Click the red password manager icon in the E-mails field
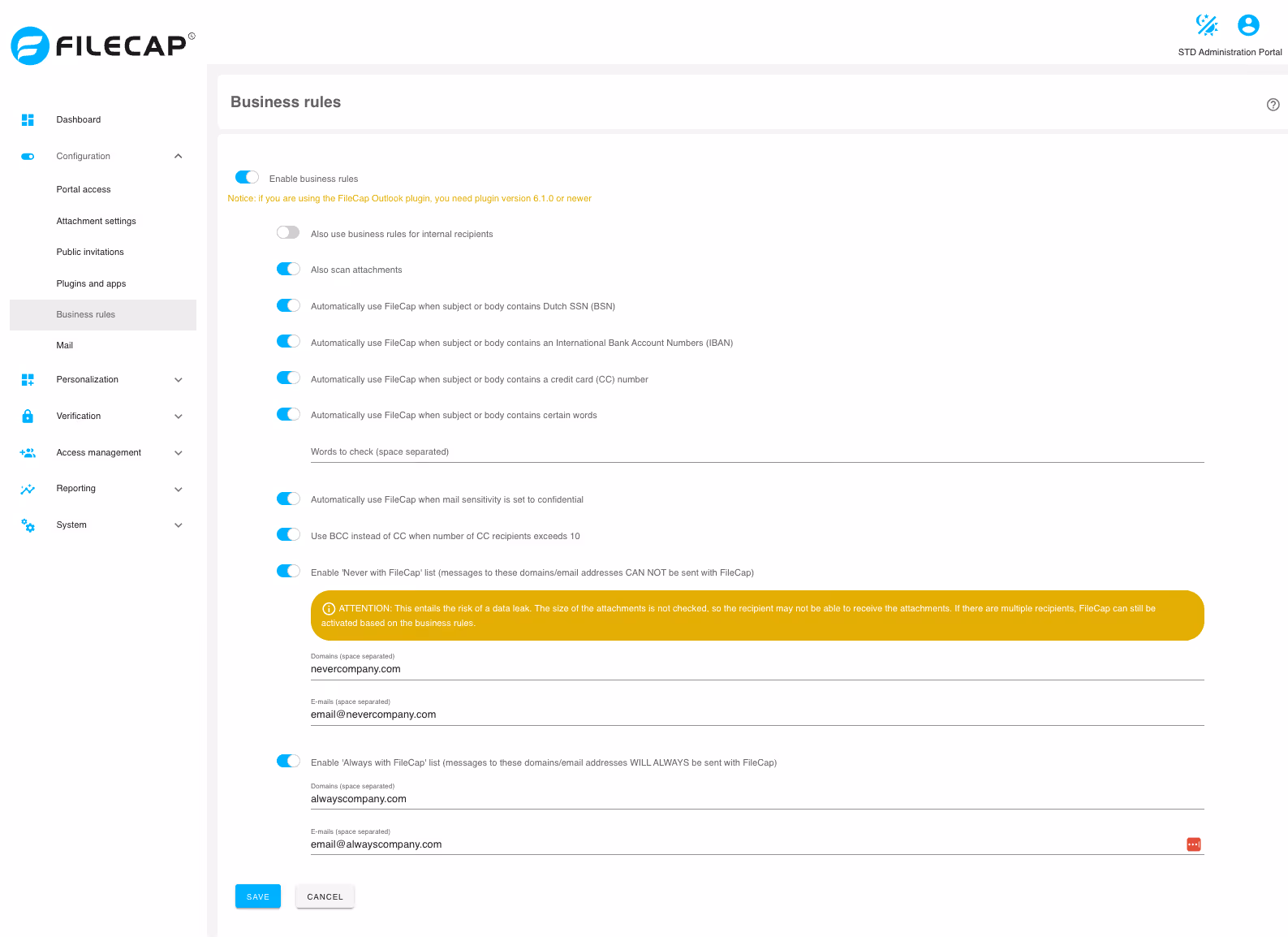 [x=1194, y=844]
